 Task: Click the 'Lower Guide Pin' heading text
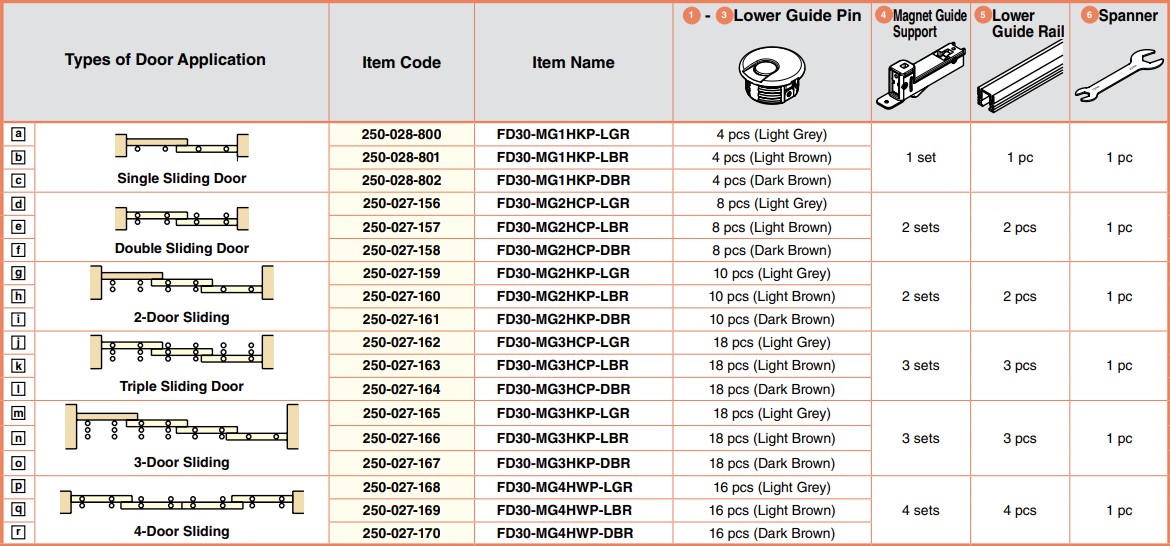tap(798, 16)
